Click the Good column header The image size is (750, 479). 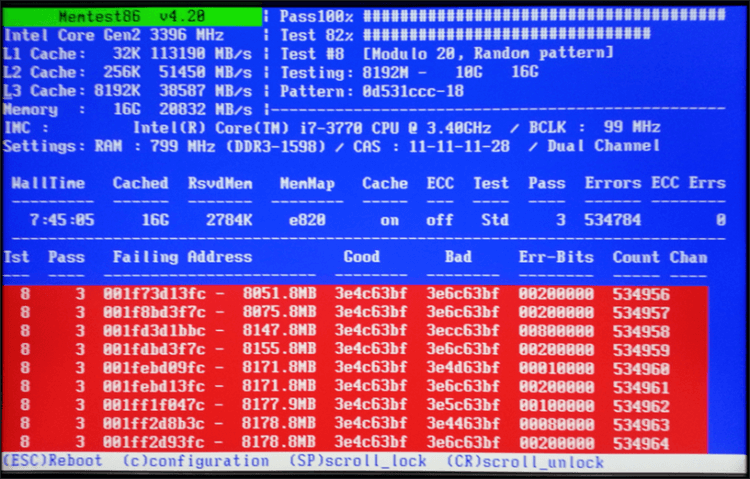coord(362,256)
